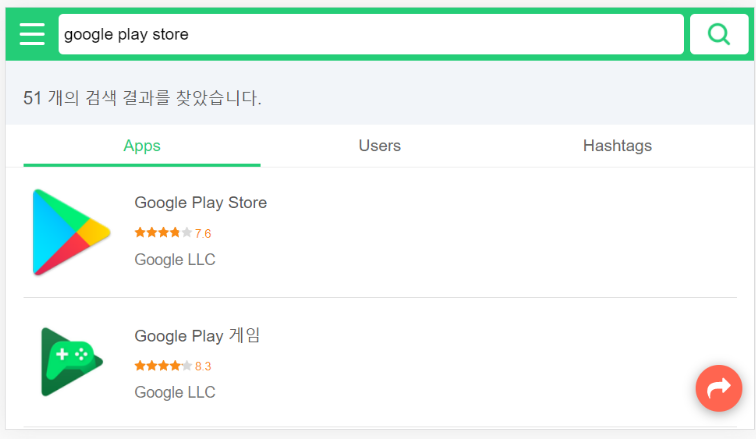Click the green magnifier search button

coord(718,34)
